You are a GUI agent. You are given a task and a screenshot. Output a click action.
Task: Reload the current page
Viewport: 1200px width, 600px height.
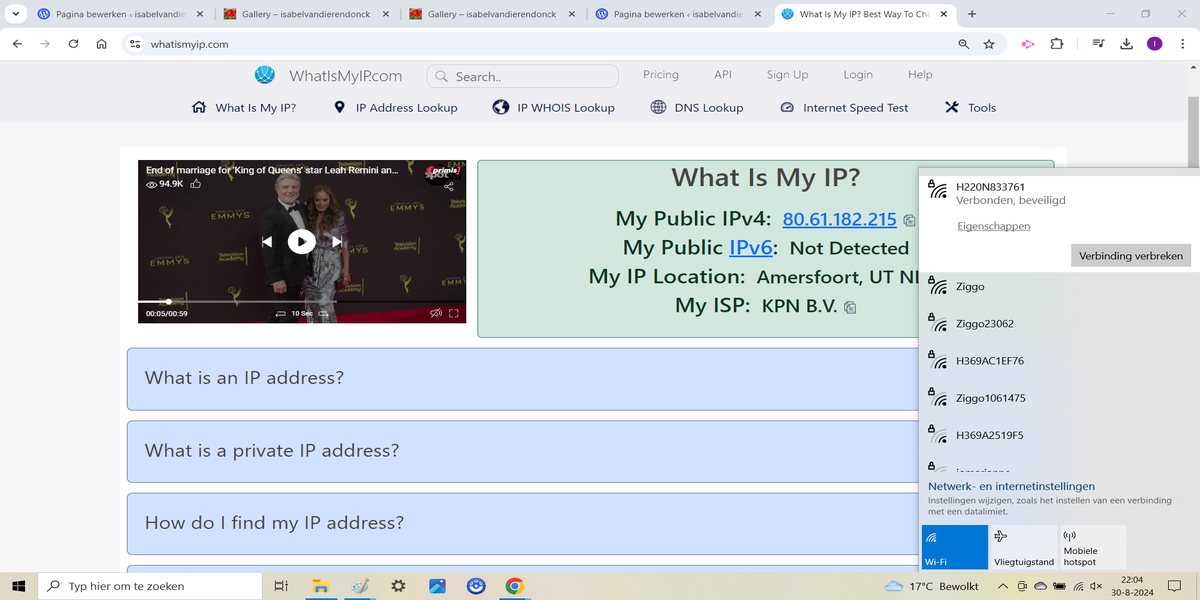coord(73,44)
